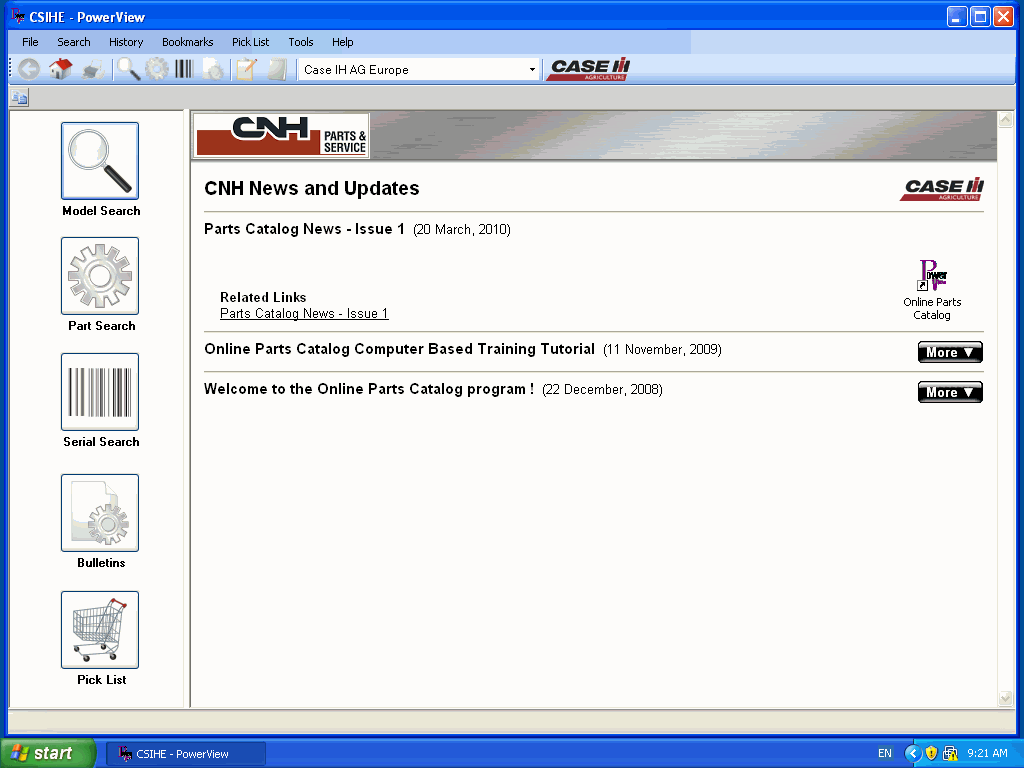Screen dimensions: 1024x768
Task: Open the Search menu
Action: (74, 42)
